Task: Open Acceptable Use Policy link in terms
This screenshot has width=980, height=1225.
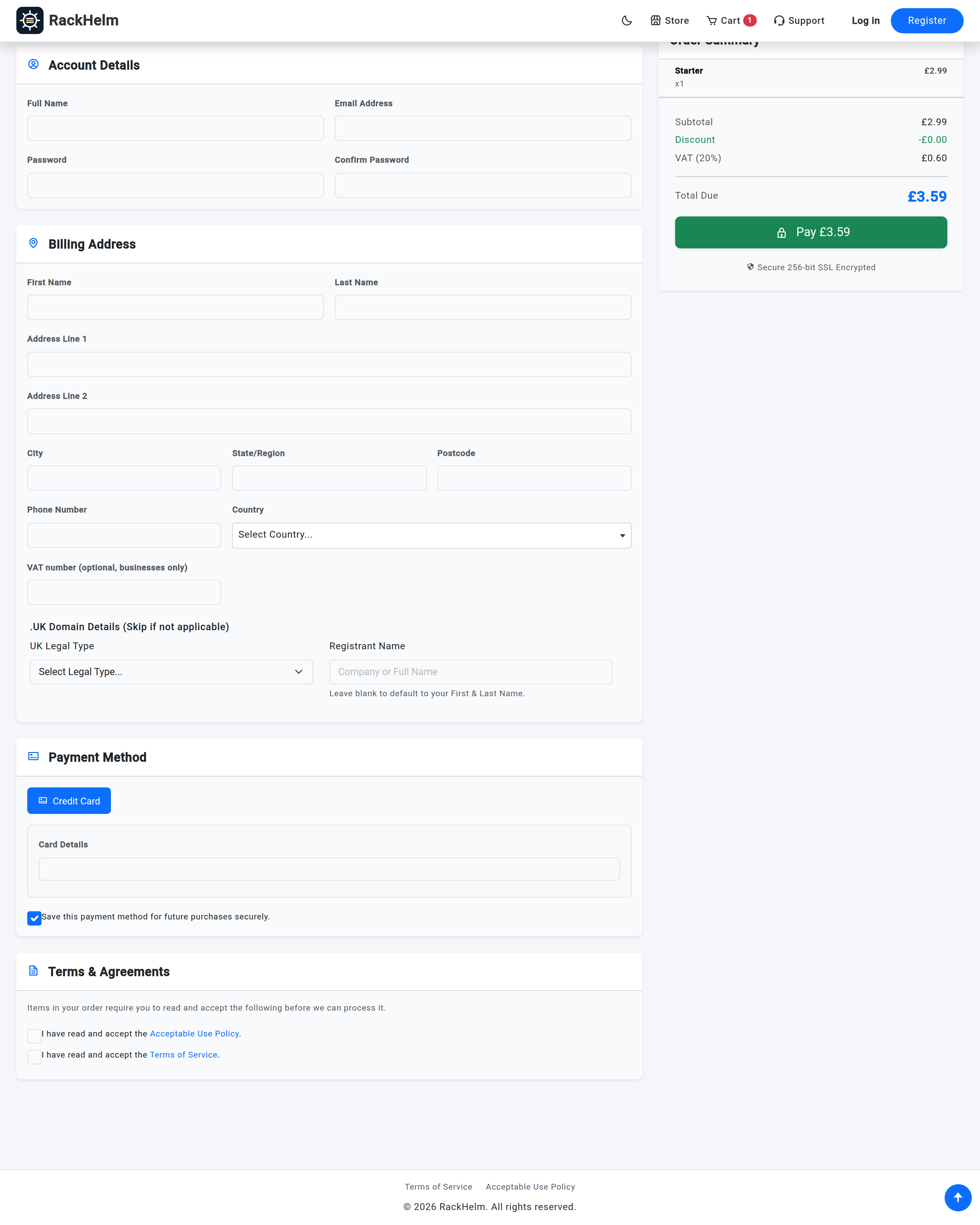Action: click(x=194, y=1033)
